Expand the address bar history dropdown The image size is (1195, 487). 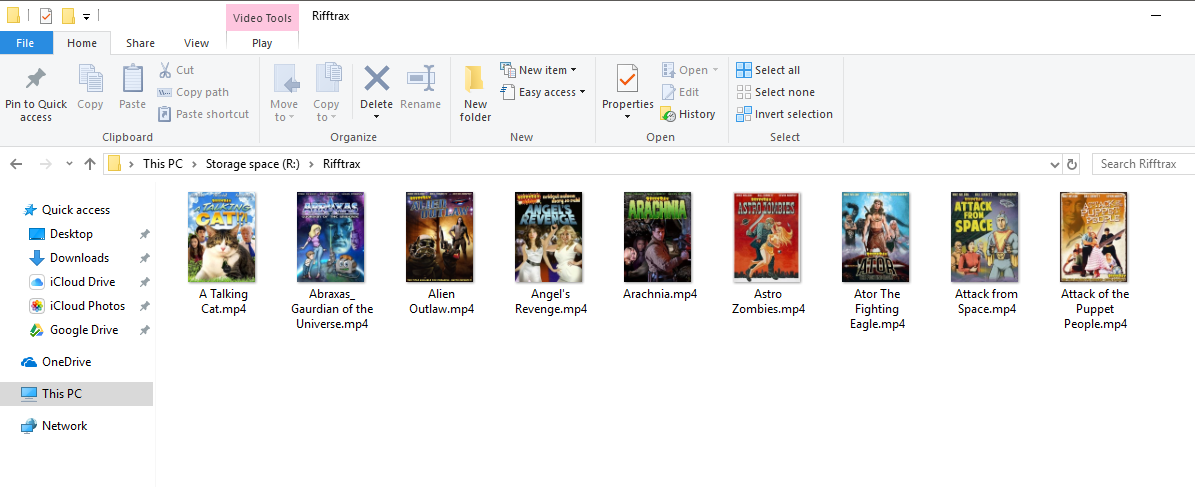point(1055,164)
